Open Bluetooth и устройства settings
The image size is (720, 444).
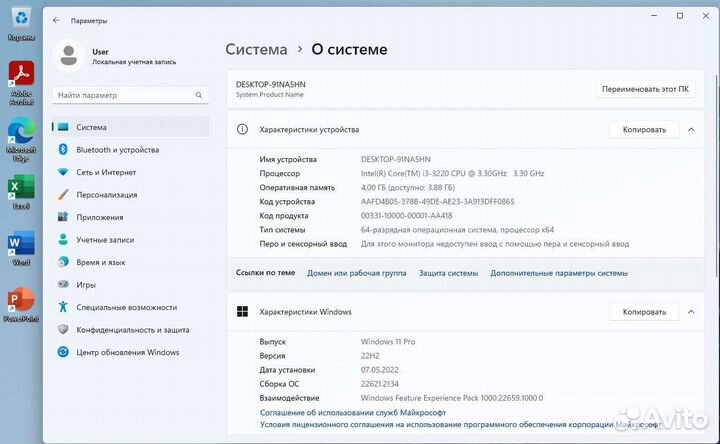pyautogui.click(x=118, y=150)
